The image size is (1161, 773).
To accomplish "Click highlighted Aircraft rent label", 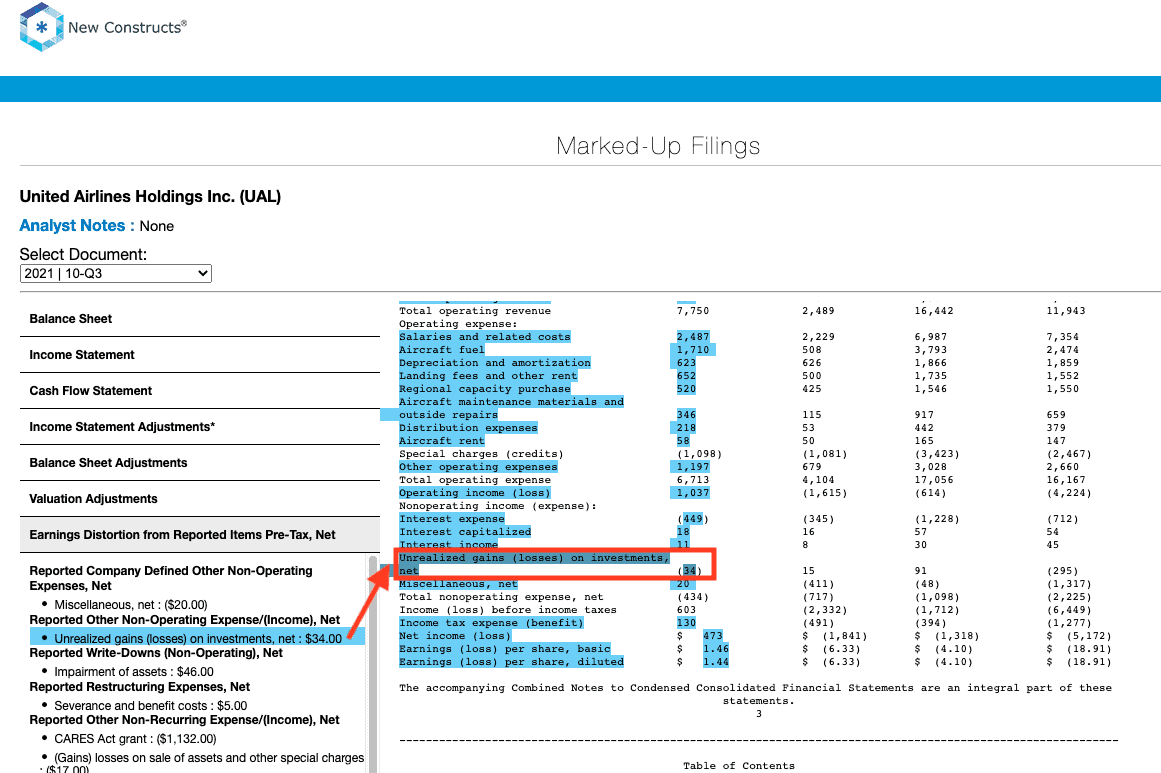I will pos(442,441).
